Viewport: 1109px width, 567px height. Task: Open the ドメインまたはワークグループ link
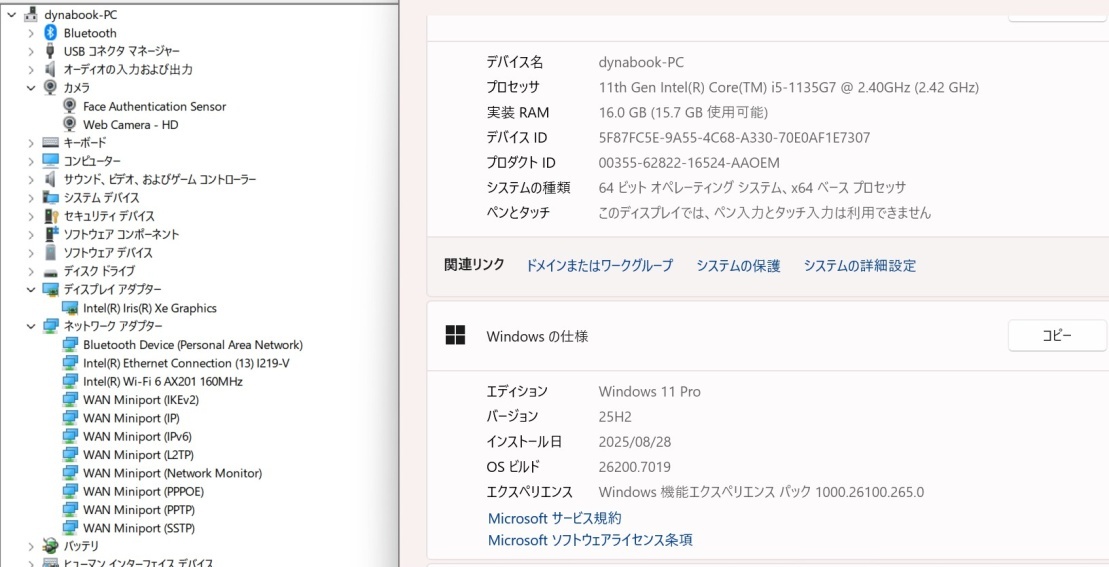click(x=599, y=266)
